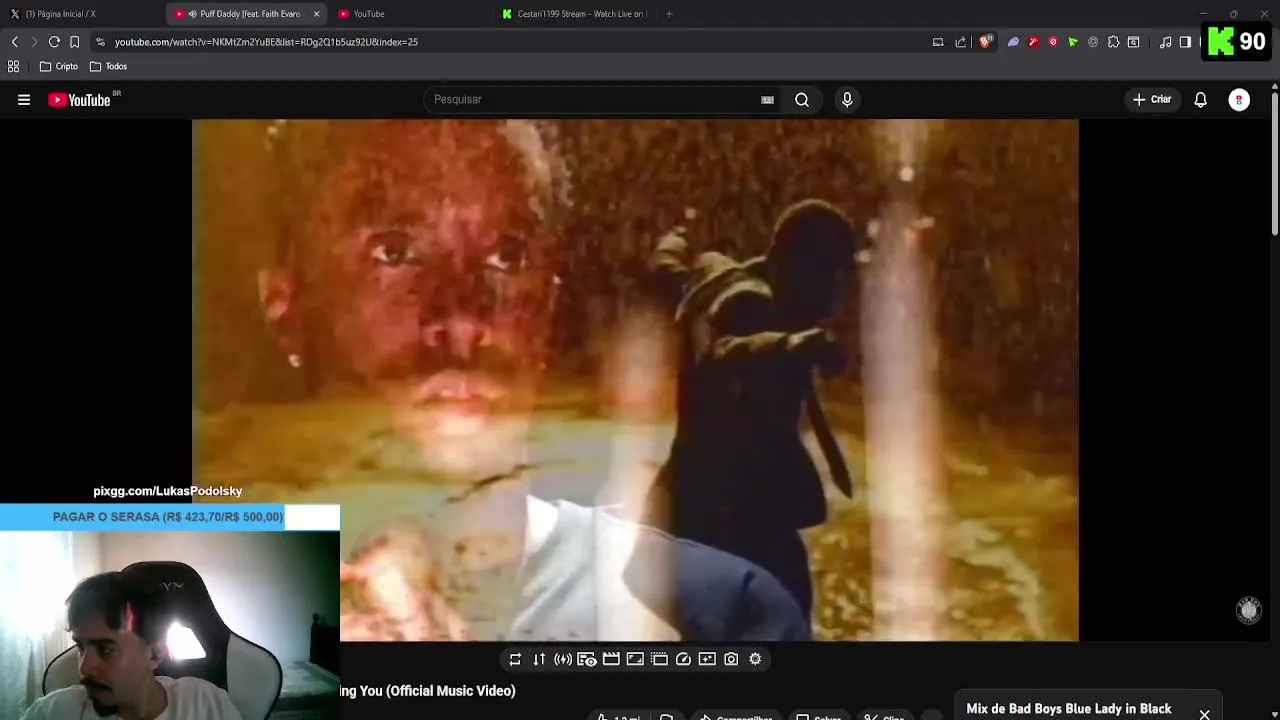Click the PAGAR O SERASA progress bar
This screenshot has height=720, width=1280.
[170, 517]
